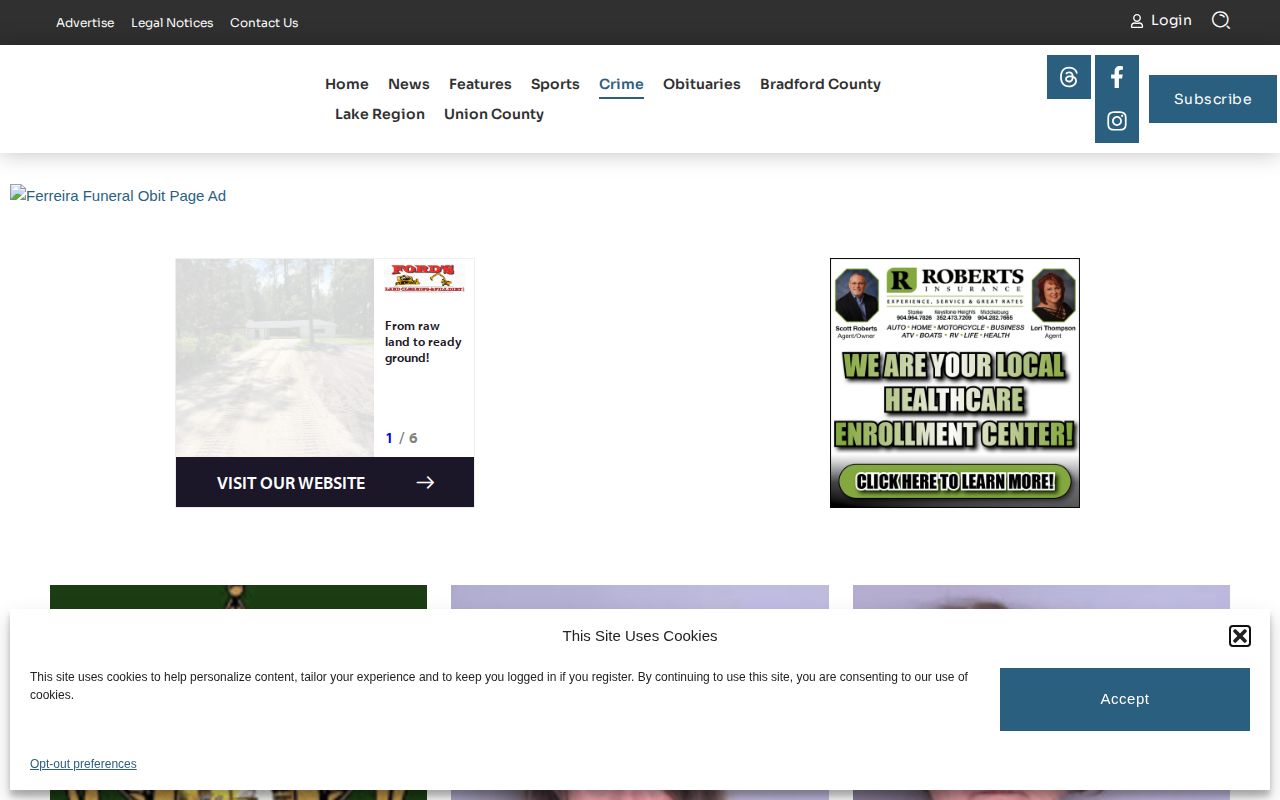Click the Ford's logo in the ad
1280x800 pixels.
click(x=424, y=278)
